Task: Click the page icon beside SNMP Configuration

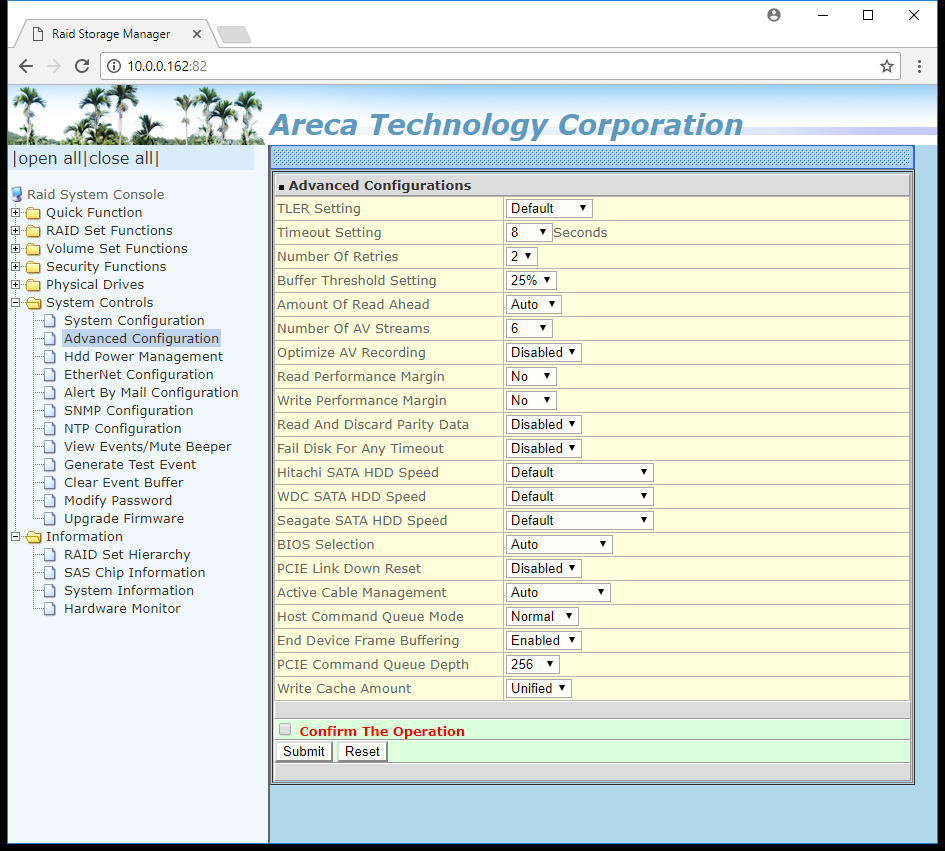Action: click(51, 411)
